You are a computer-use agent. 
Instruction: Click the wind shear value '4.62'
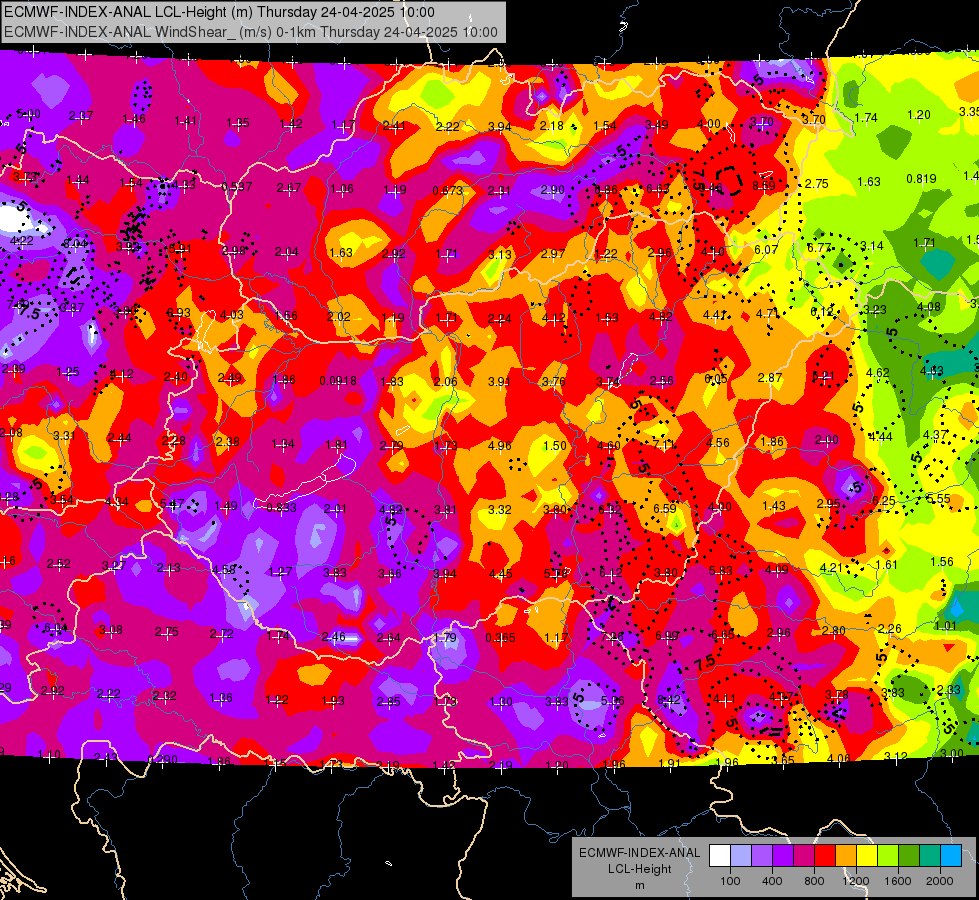(877, 373)
